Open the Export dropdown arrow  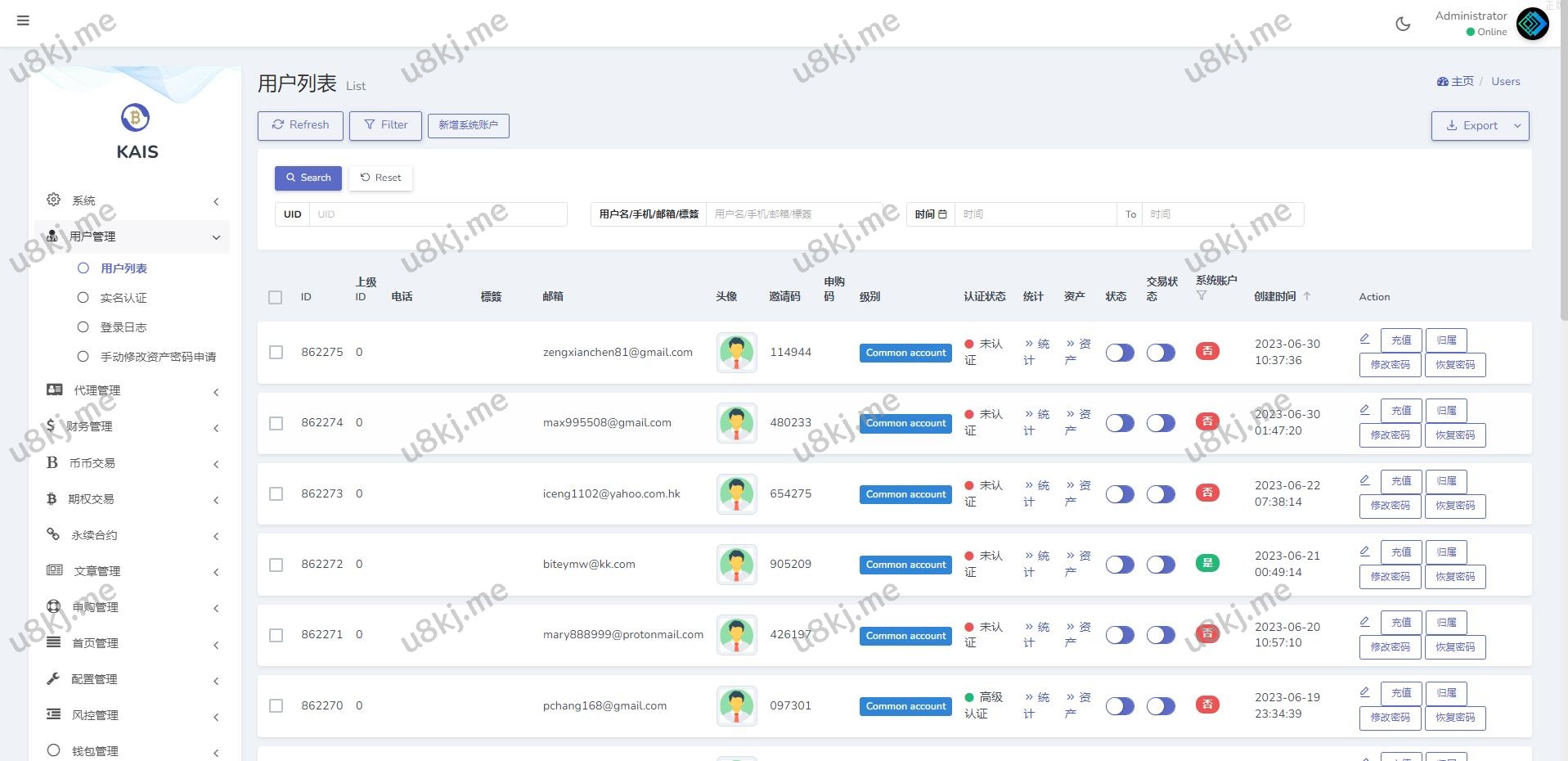coord(1518,126)
